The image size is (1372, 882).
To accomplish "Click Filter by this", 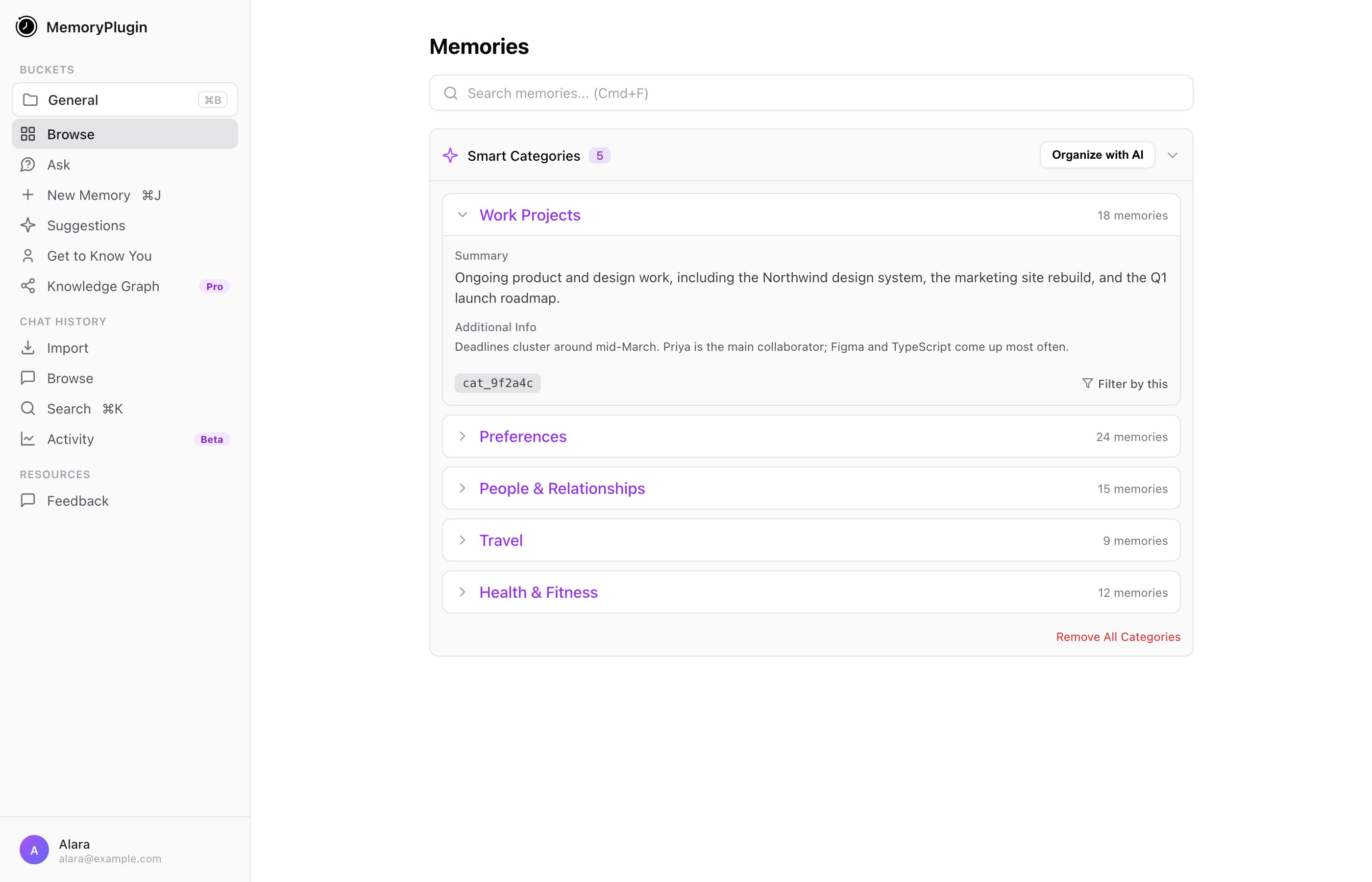I will 1125,384.
